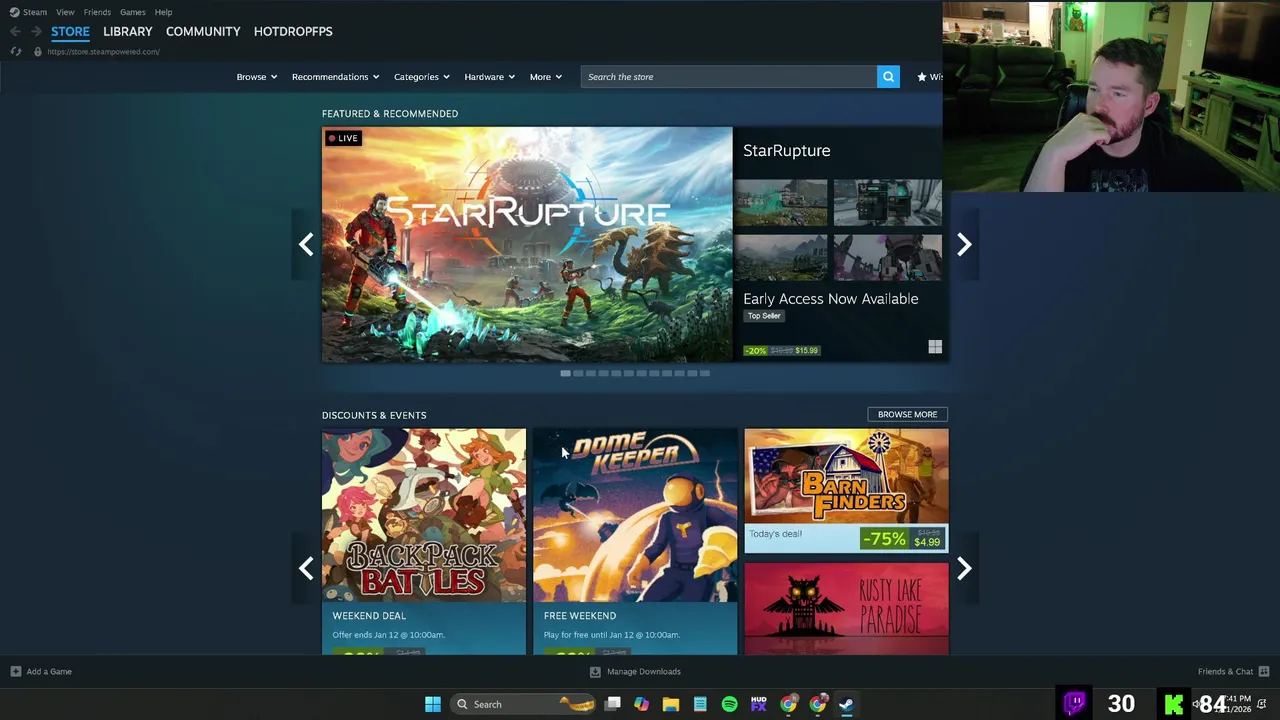Viewport: 1280px width, 720px height.
Task: Open the View menu
Action: click(x=65, y=12)
